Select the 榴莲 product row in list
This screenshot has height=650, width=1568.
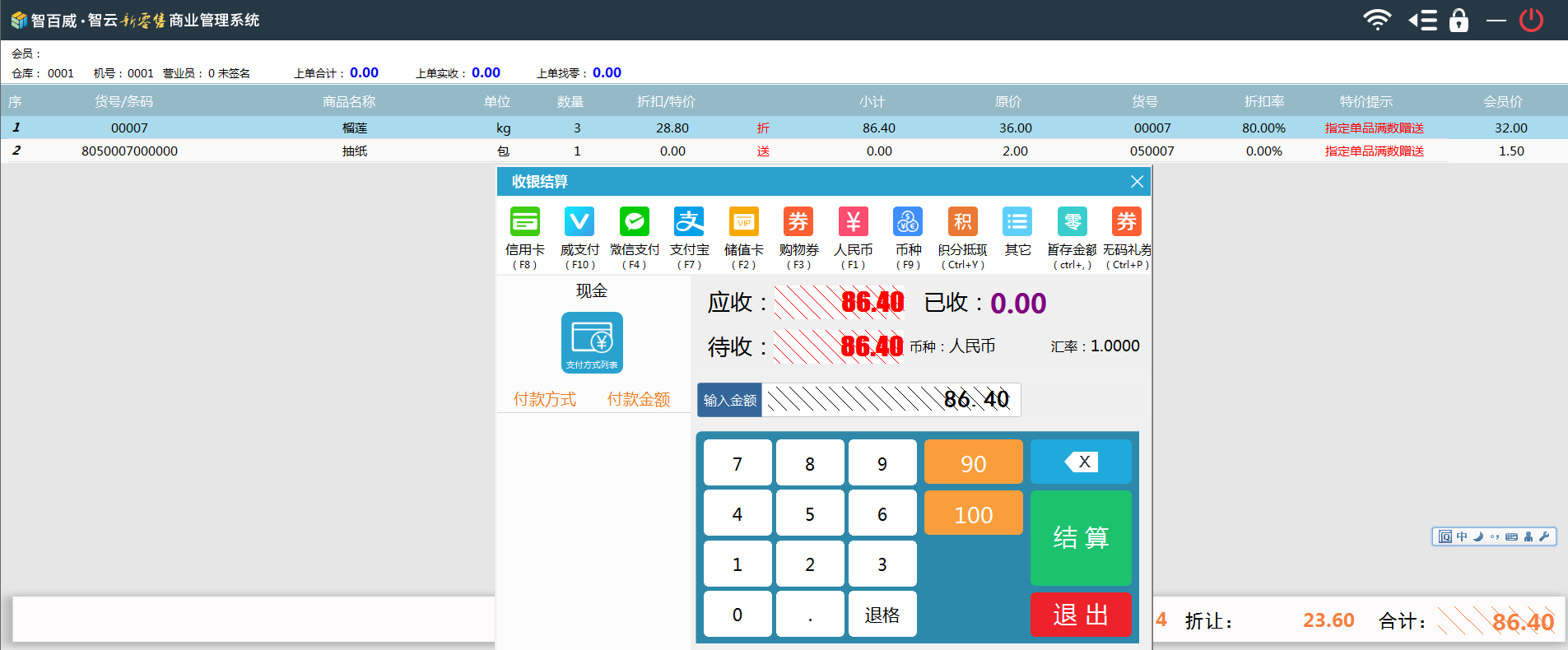[x=355, y=128]
